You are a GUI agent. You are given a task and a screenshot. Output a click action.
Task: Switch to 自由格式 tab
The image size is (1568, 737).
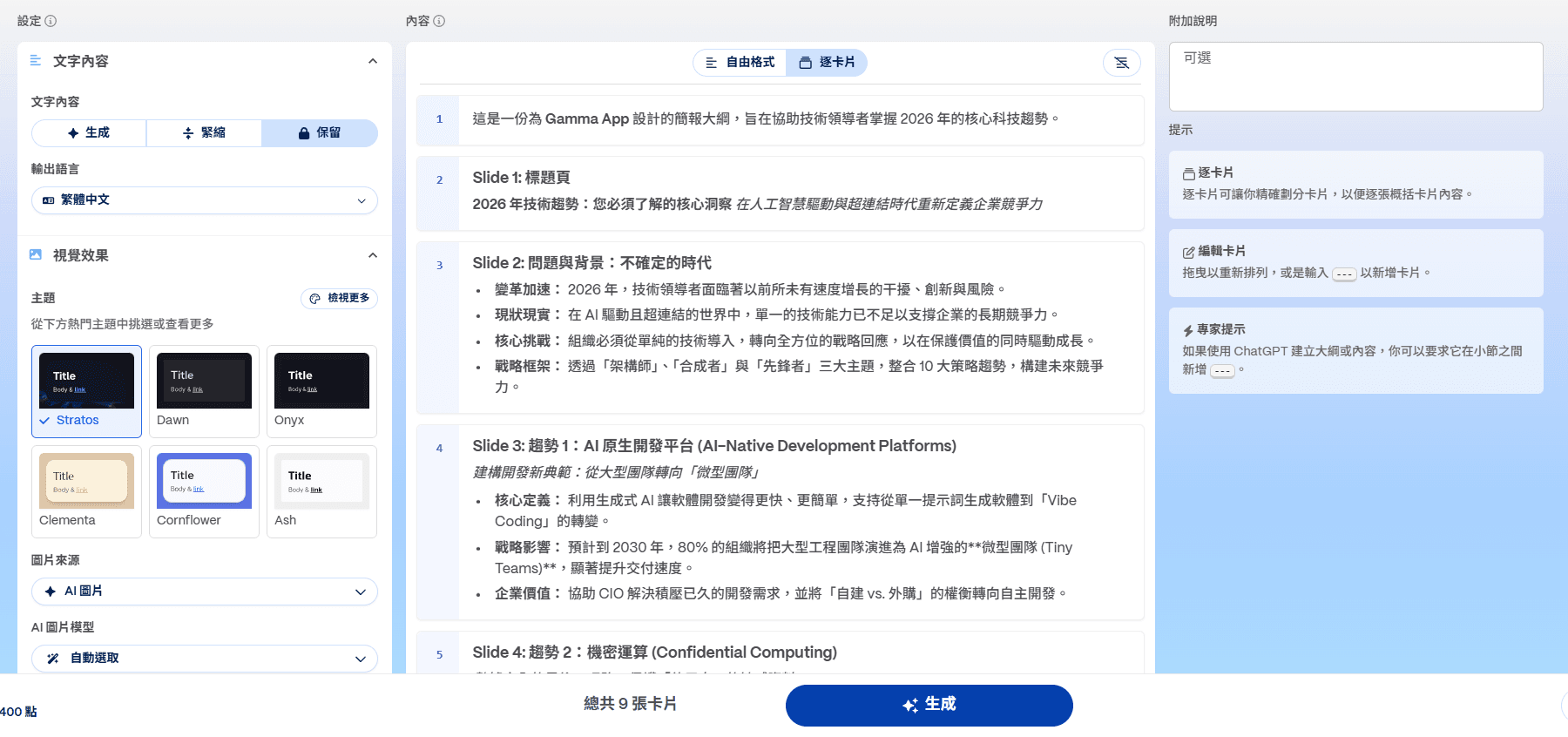tap(740, 63)
